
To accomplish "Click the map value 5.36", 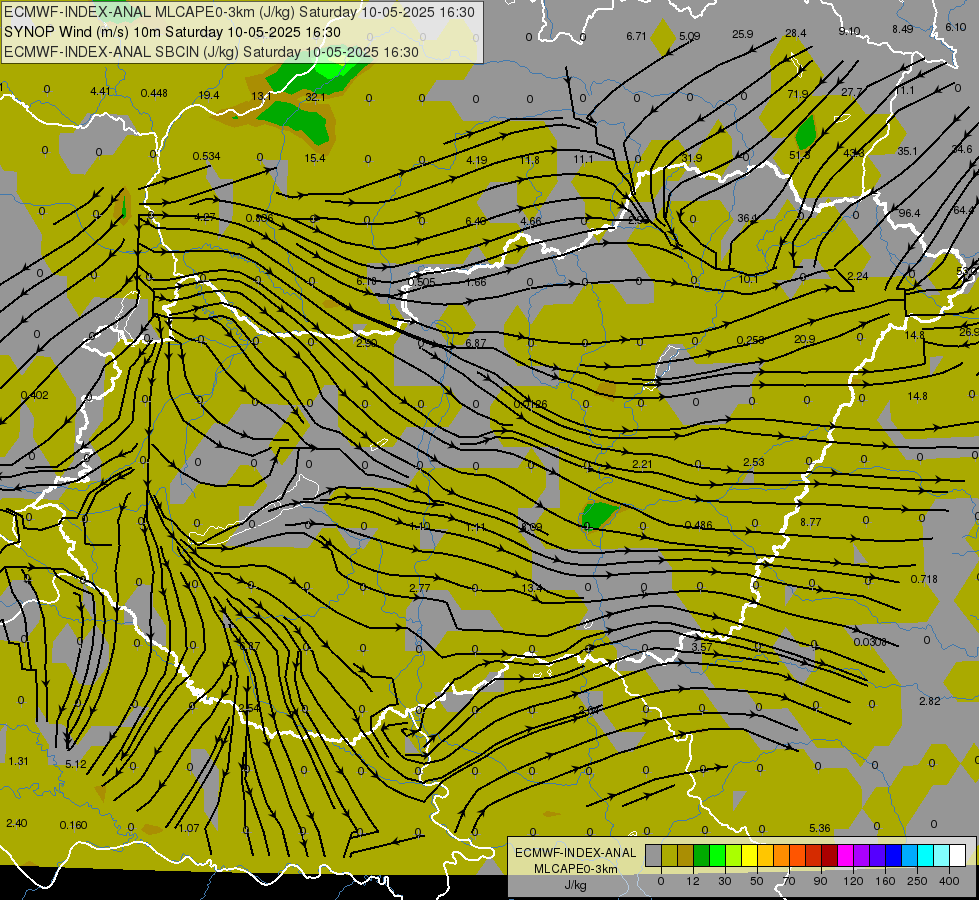I will [819, 828].
